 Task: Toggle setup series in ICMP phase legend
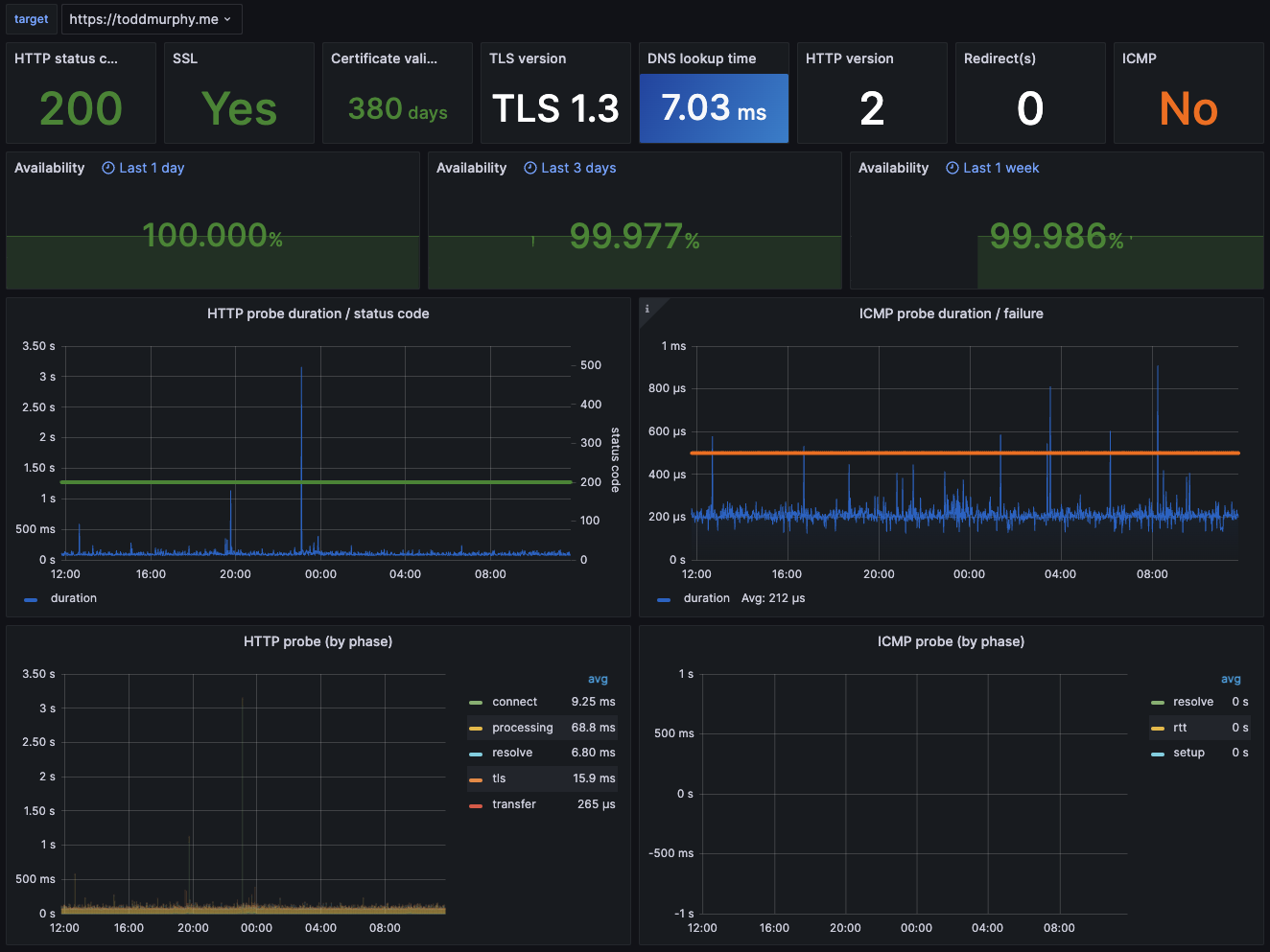point(1188,753)
